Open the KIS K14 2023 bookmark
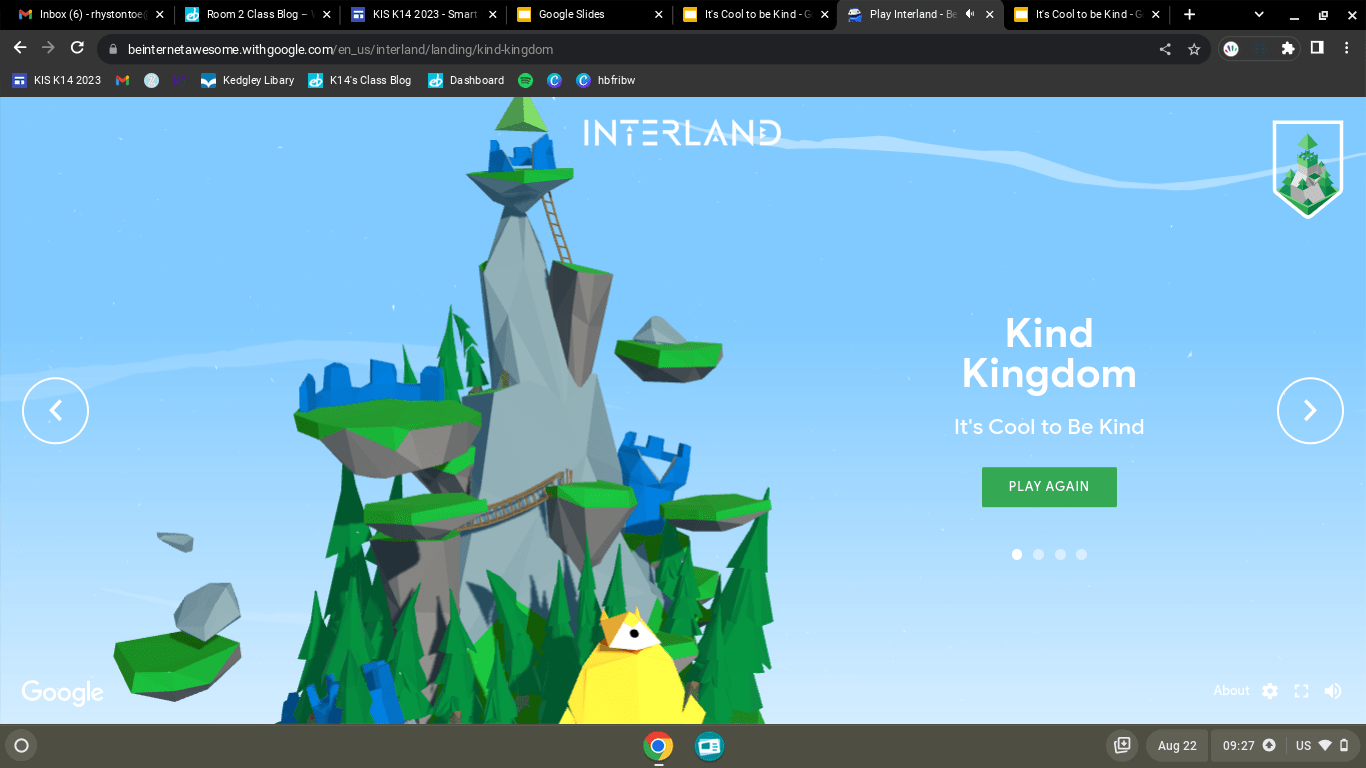 pos(57,80)
